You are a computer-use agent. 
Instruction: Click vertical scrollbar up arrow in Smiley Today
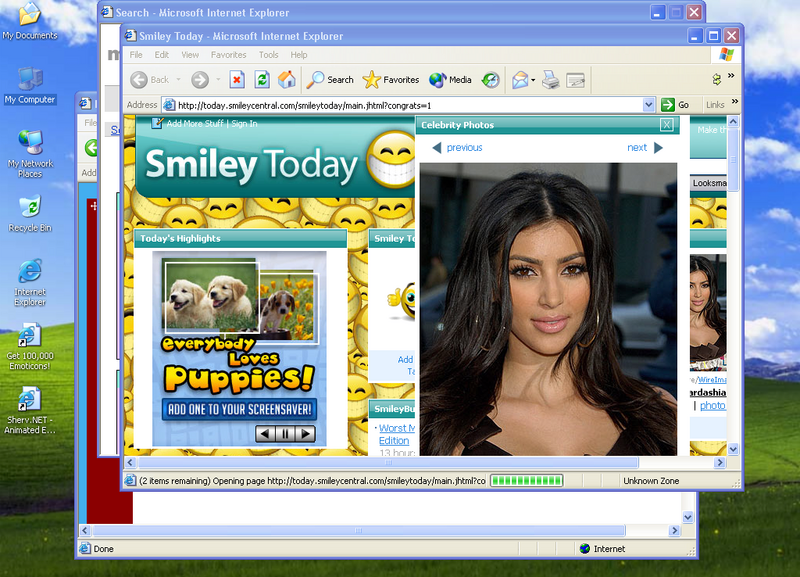pos(733,121)
